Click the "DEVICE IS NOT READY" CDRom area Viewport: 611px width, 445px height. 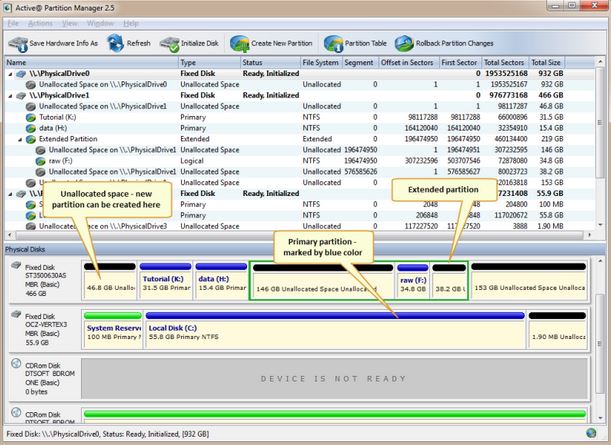[x=334, y=379]
